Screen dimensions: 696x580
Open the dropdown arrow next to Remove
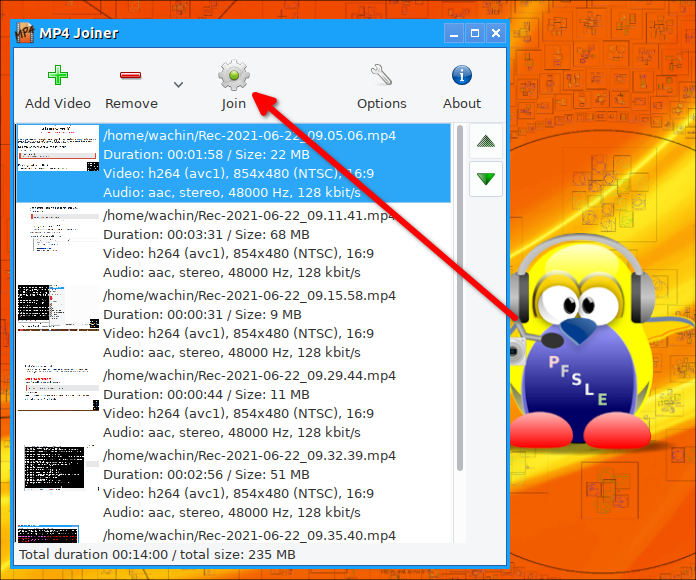(178, 84)
